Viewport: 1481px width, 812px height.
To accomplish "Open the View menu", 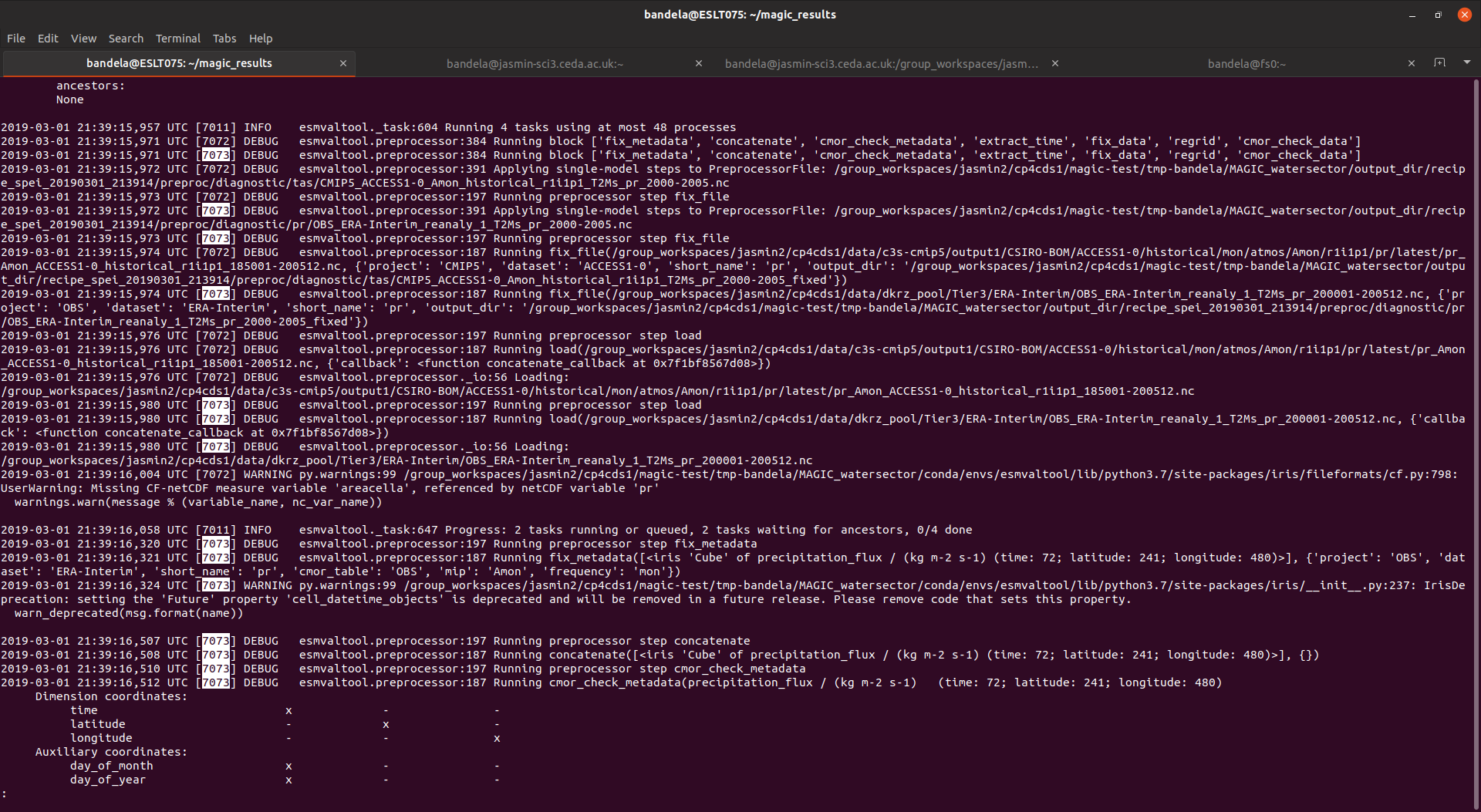I will 83,39.
